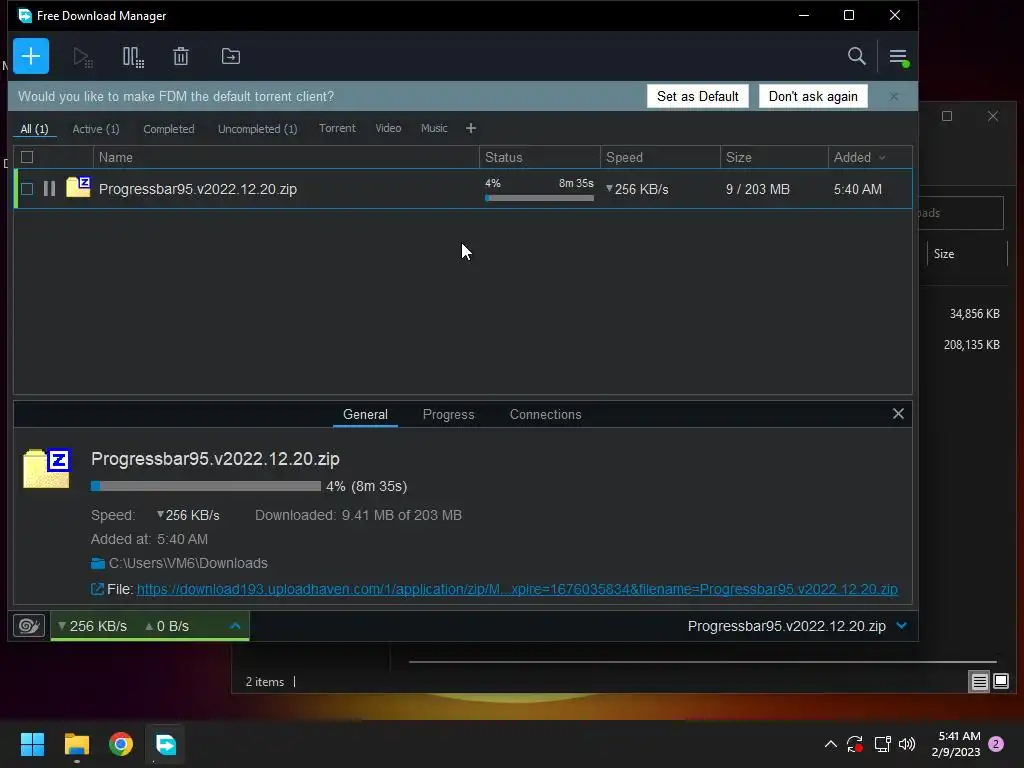
Task: Pause all downloads toolbar icon
Action: pos(133,57)
